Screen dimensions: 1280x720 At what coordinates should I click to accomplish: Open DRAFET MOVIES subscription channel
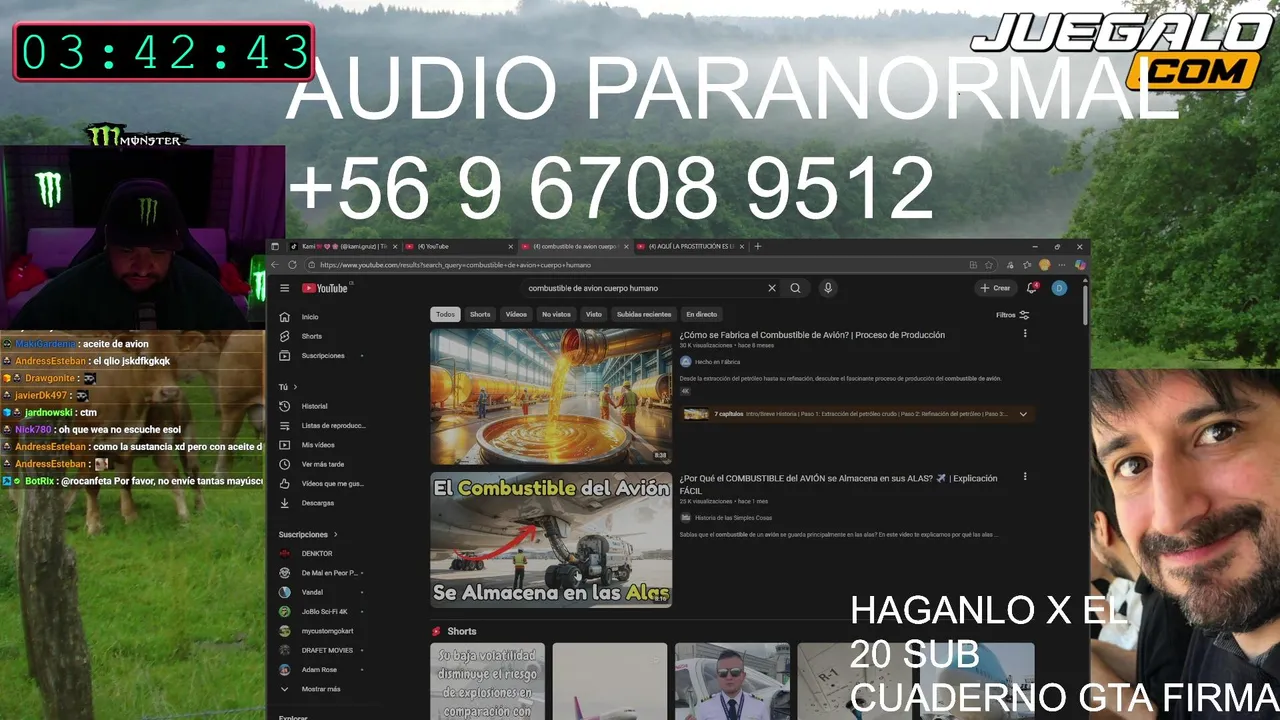327,650
